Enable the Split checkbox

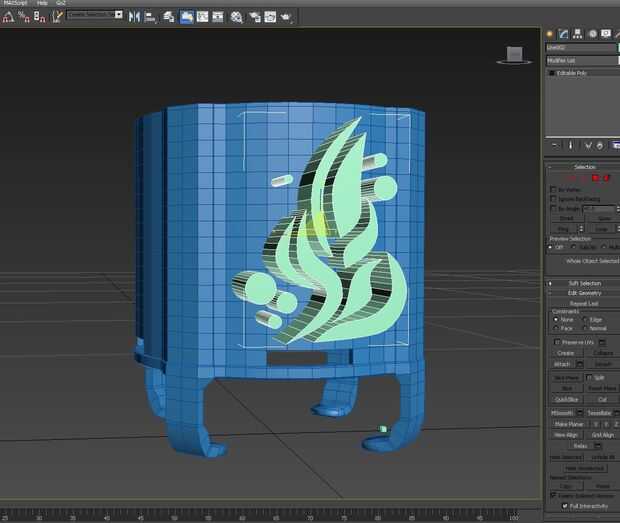(x=589, y=378)
